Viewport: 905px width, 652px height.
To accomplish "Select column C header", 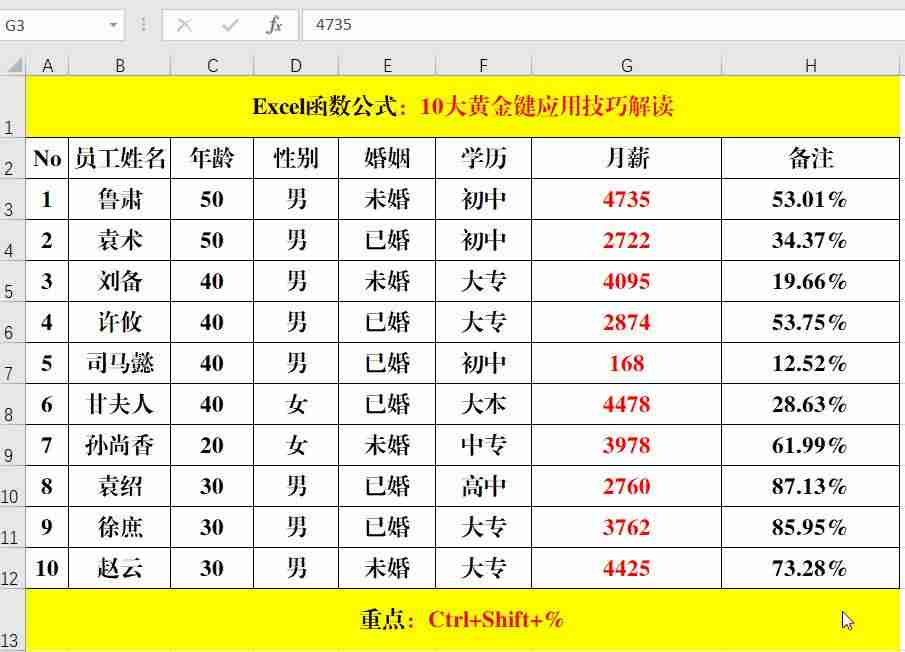I will pyautogui.click(x=212, y=65).
